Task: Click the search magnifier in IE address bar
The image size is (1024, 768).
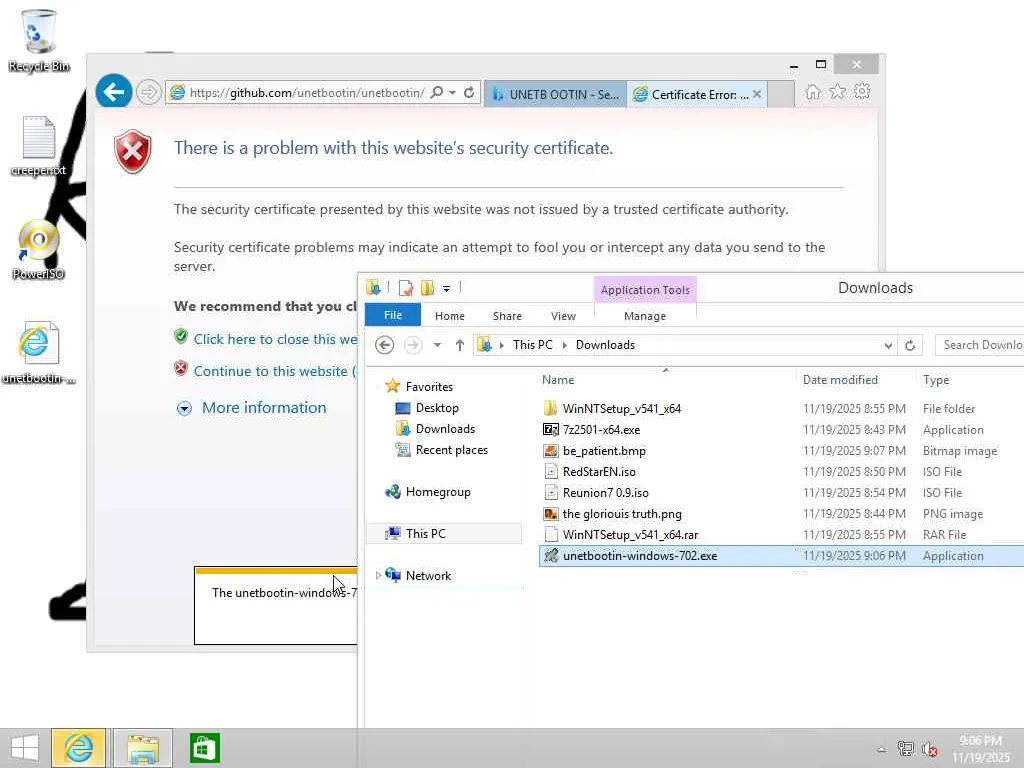Action: click(437, 93)
